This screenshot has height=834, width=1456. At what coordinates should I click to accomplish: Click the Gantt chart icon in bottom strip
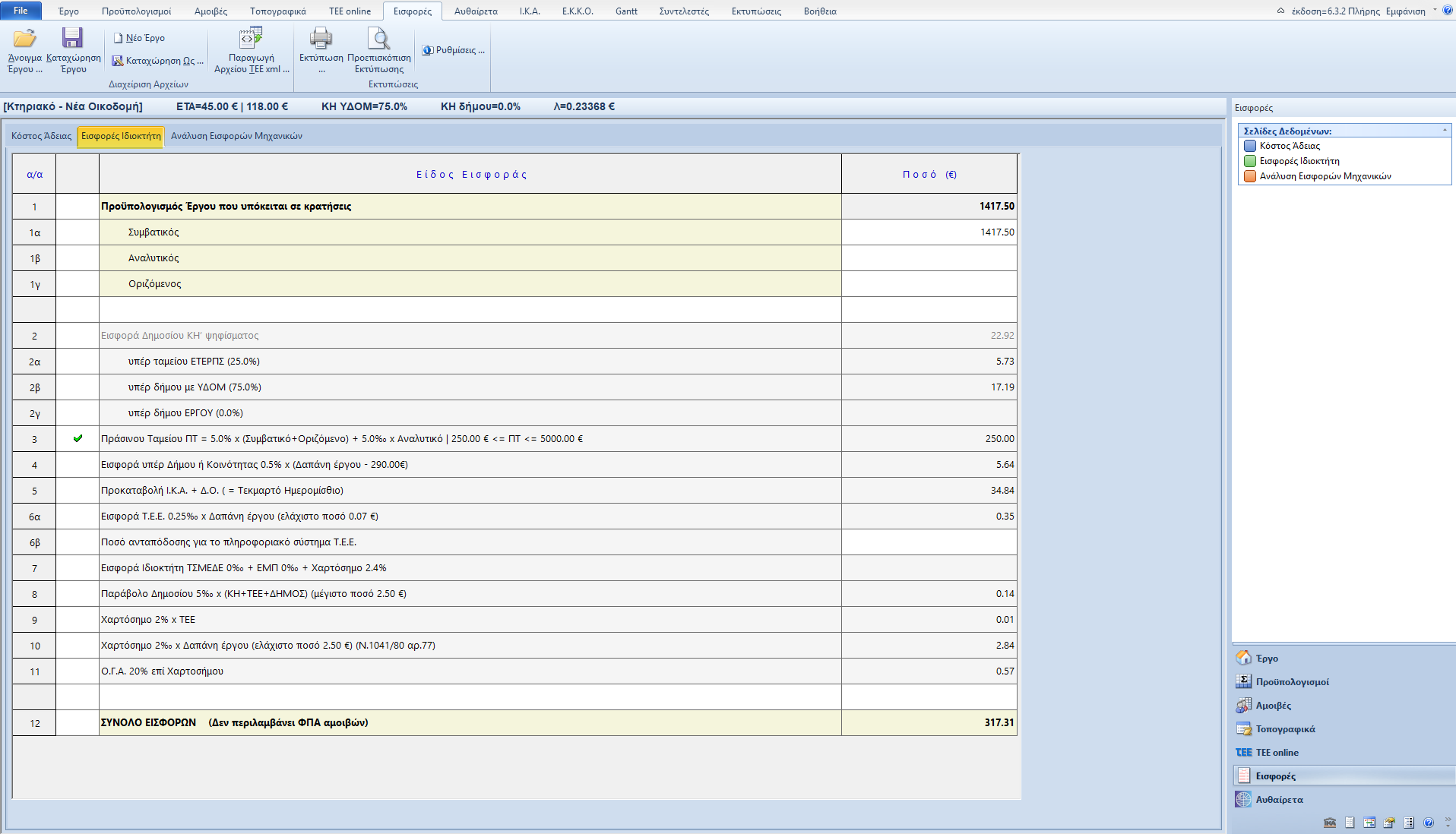click(1369, 823)
